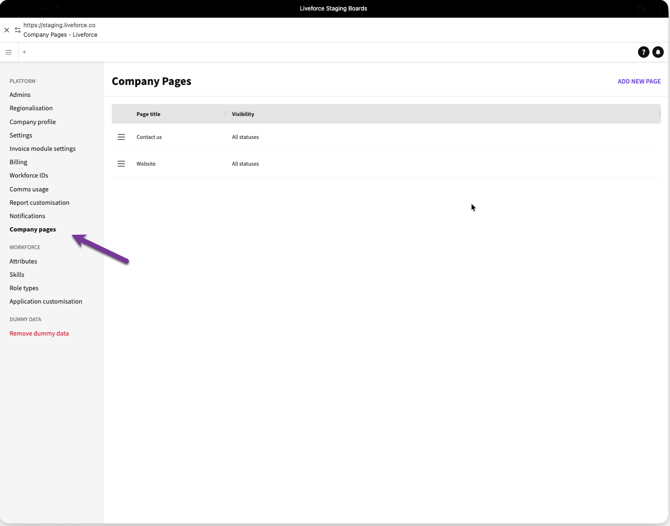Open the Contact us page entry
Screen dimensions: 670x526
point(149,137)
